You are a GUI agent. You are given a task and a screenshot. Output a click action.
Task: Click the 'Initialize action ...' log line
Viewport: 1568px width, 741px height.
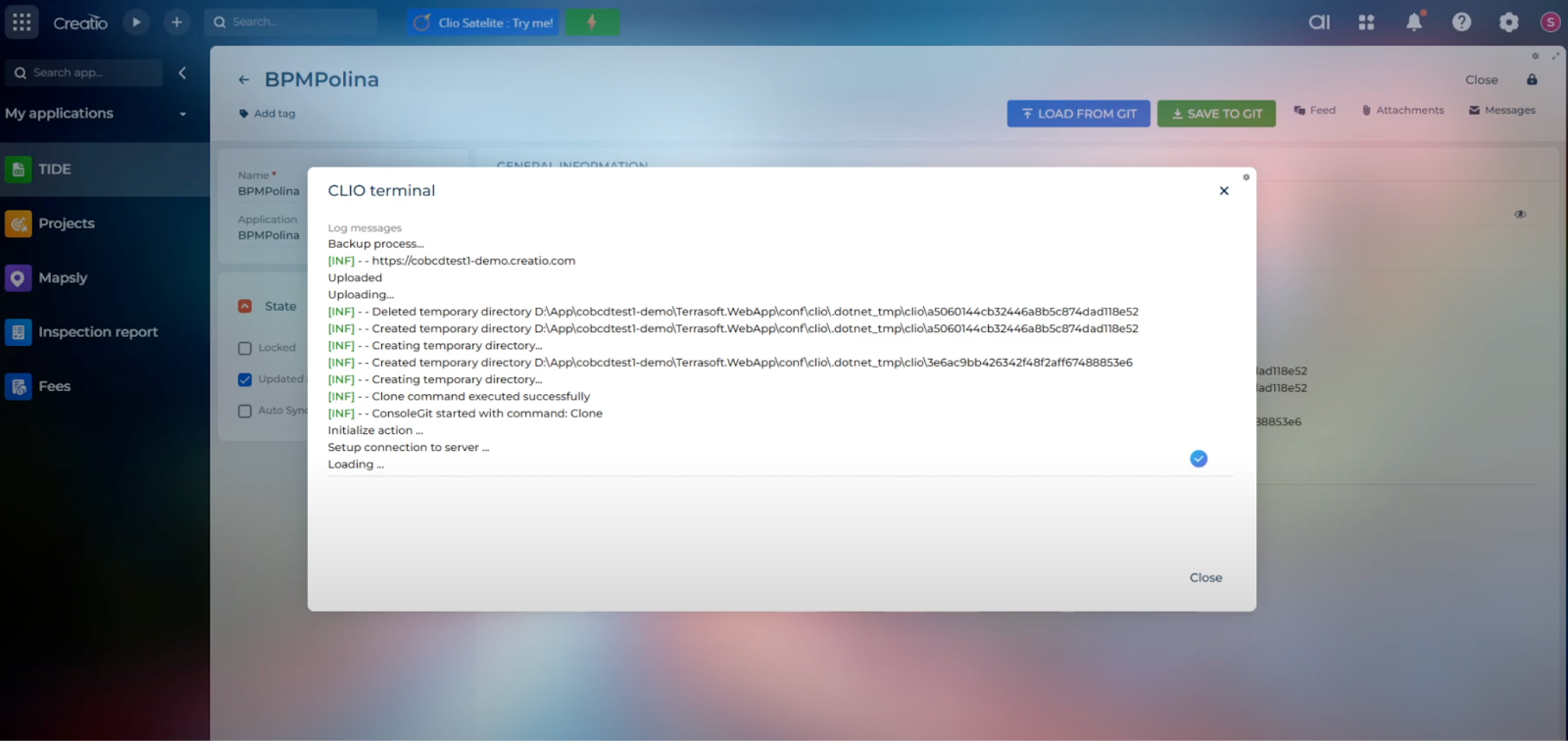click(x=375, y=430)
